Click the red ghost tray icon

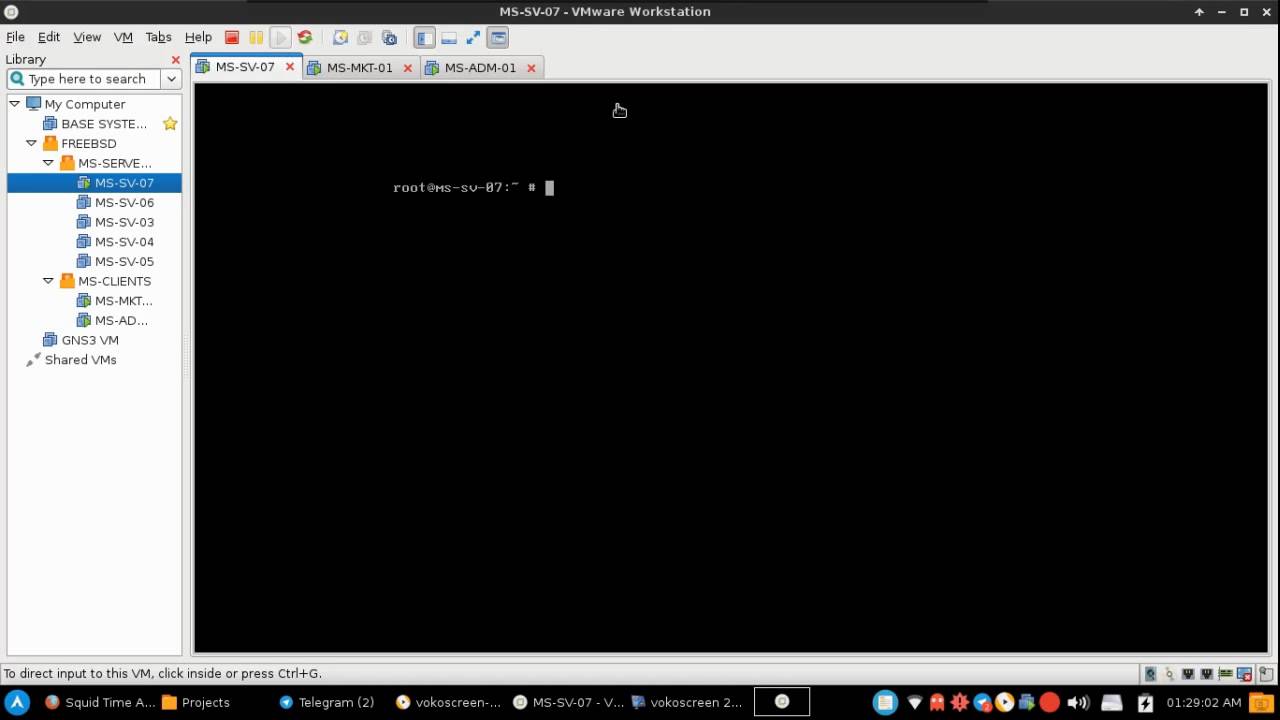(937, 702)
